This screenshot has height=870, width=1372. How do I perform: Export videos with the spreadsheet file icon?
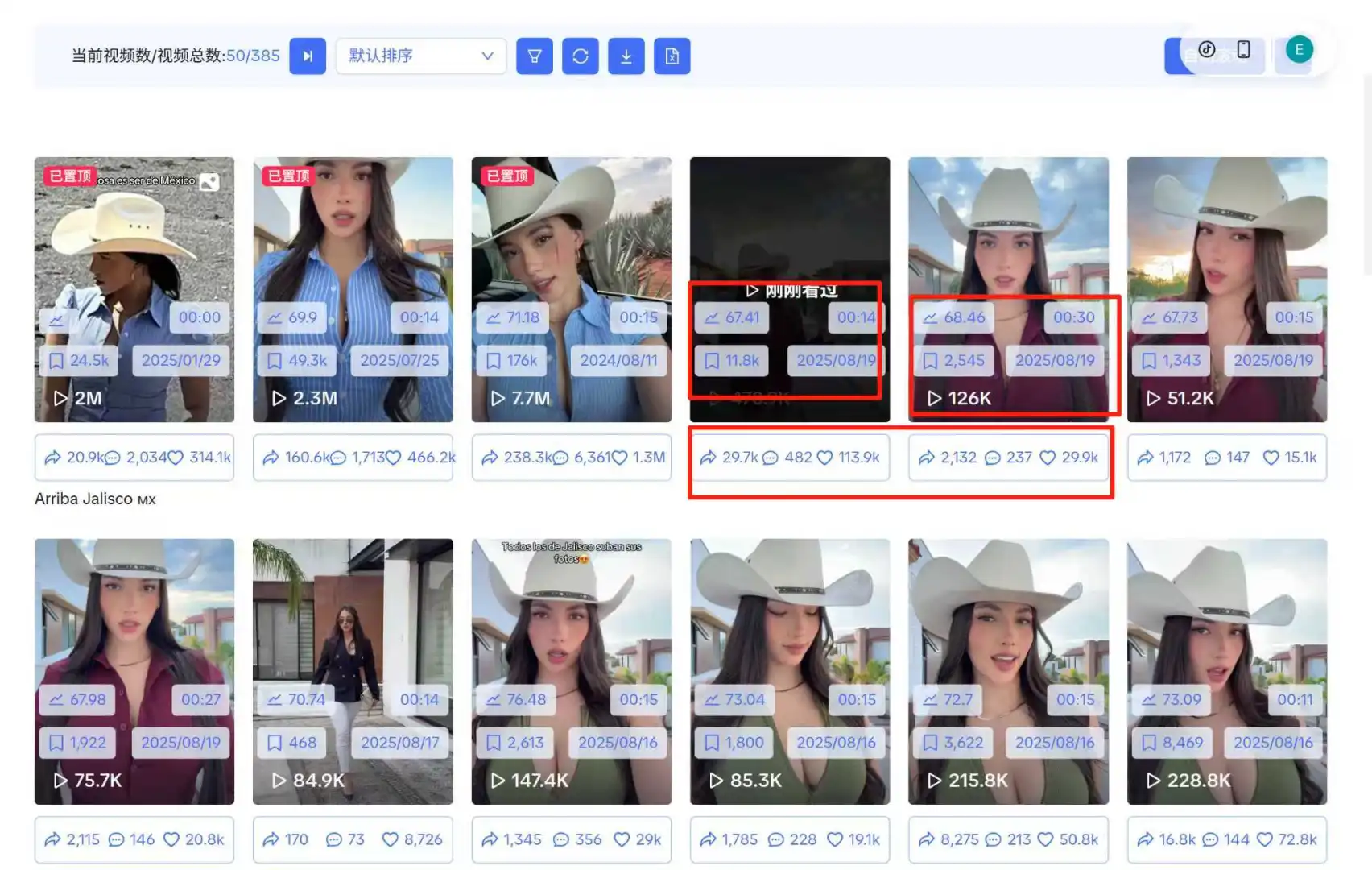672,56
